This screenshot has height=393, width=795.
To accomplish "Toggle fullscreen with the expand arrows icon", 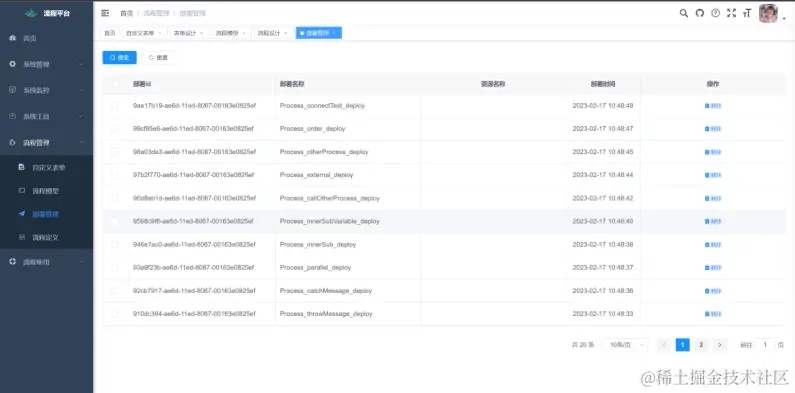I will (x=731, y=13).
